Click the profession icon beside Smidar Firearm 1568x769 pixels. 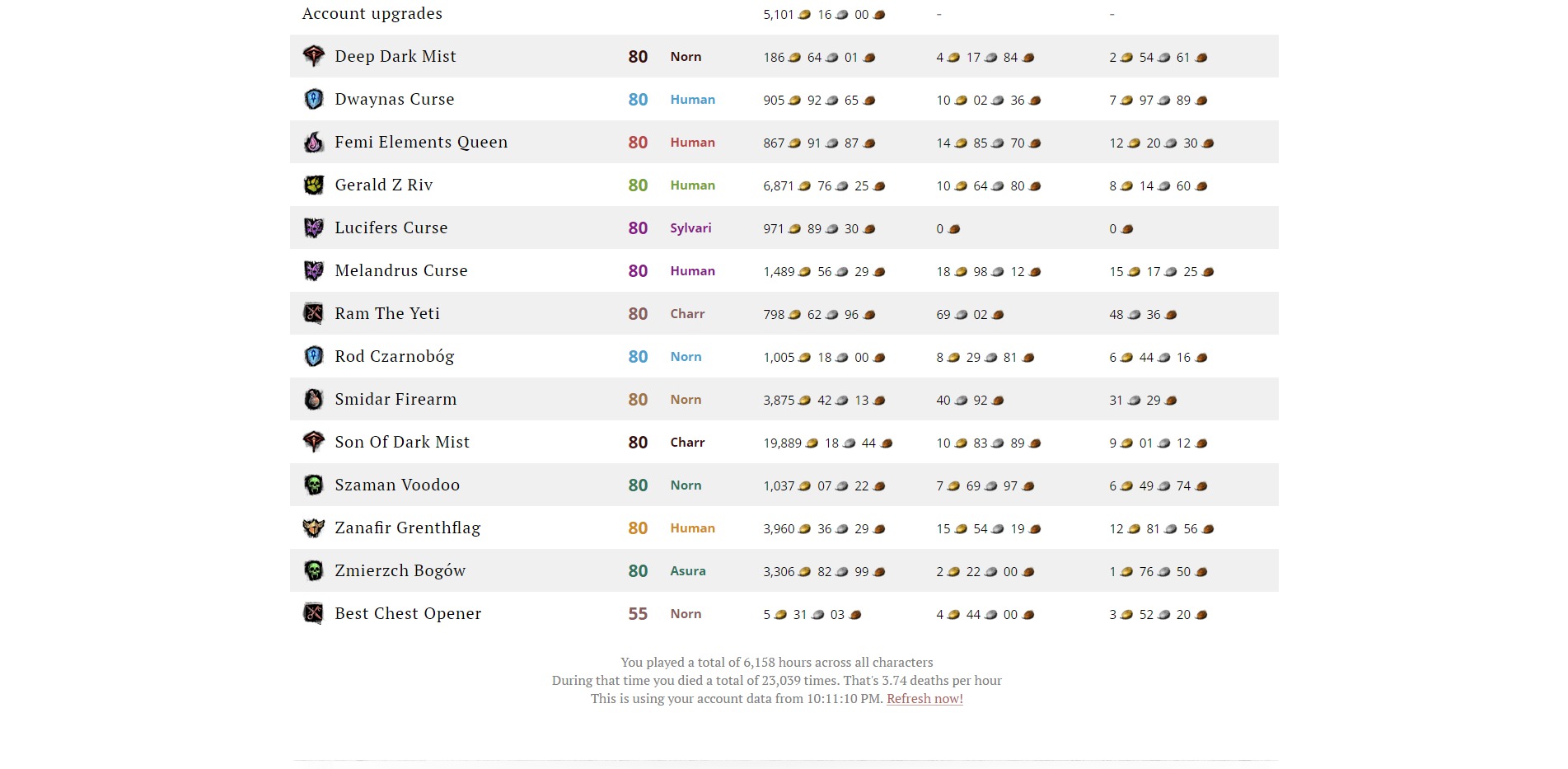pyautogui.click(x=314, y=399)
